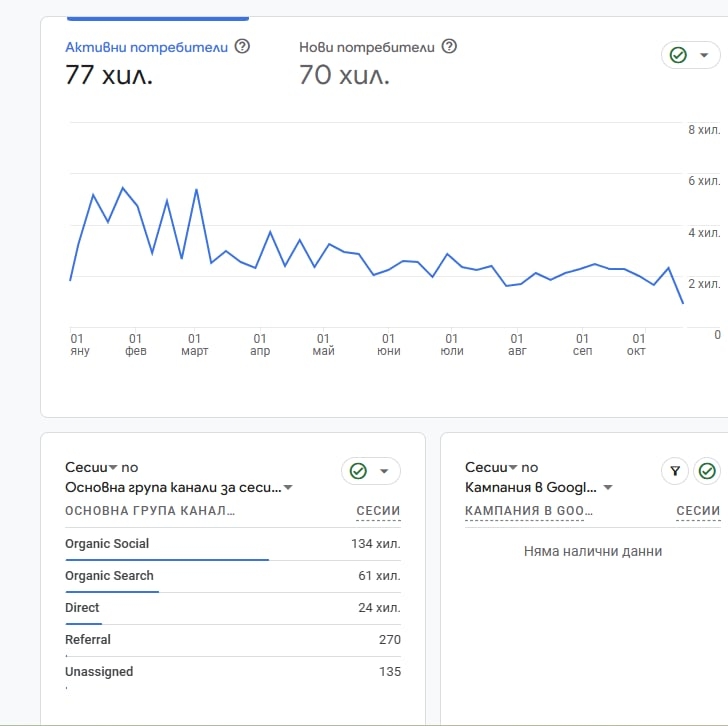Open the filter icon in the Google campaign card
The width and height of the screenshot is (728, 726).
[x=675, y=471]
